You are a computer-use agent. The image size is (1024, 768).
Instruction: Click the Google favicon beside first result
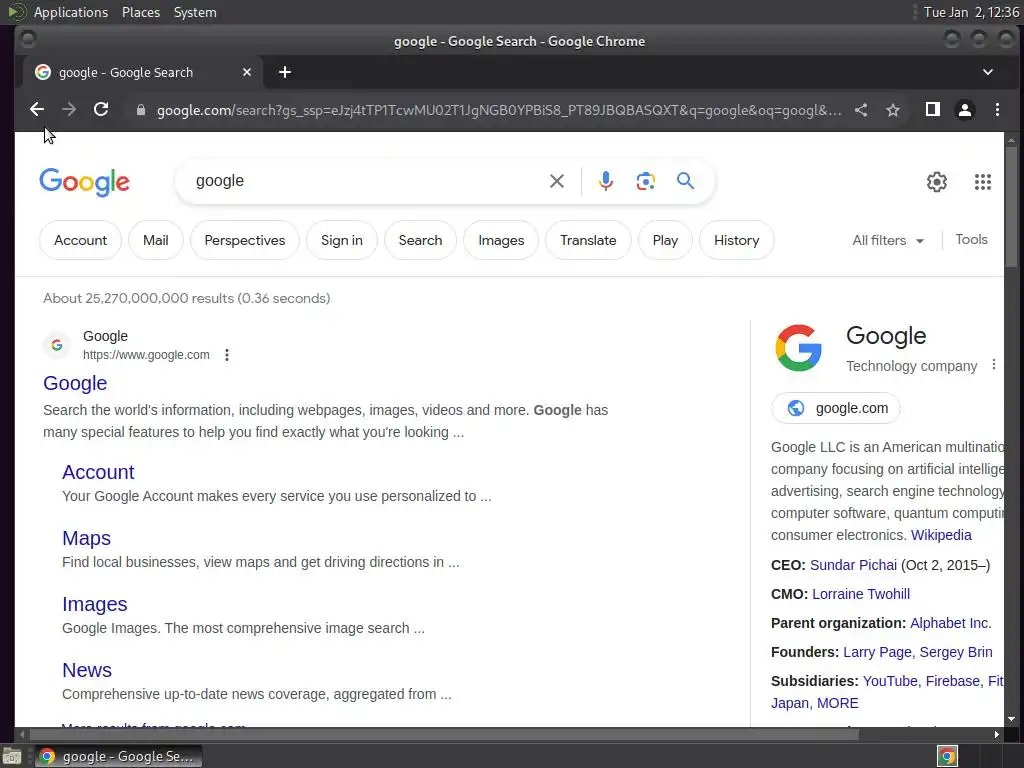click(57, 345)
